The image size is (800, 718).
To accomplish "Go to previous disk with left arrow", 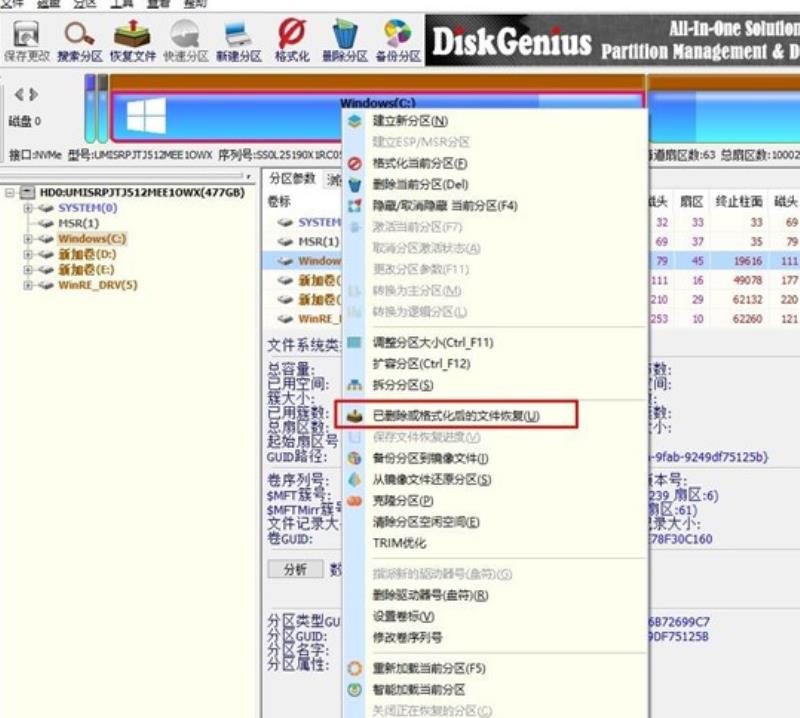I will pyautogui.click(x=19, y=94).
